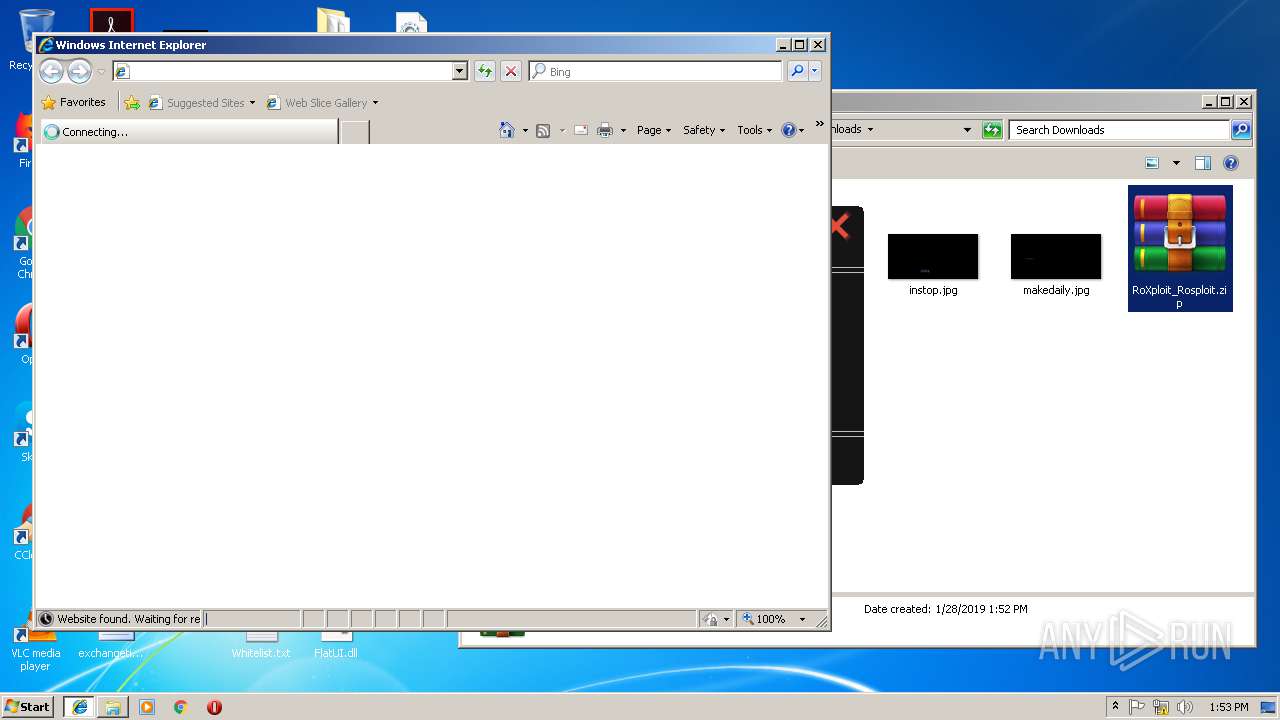Go forward in Internet Explorer
1280x720 pixels.
pos(79,71)
